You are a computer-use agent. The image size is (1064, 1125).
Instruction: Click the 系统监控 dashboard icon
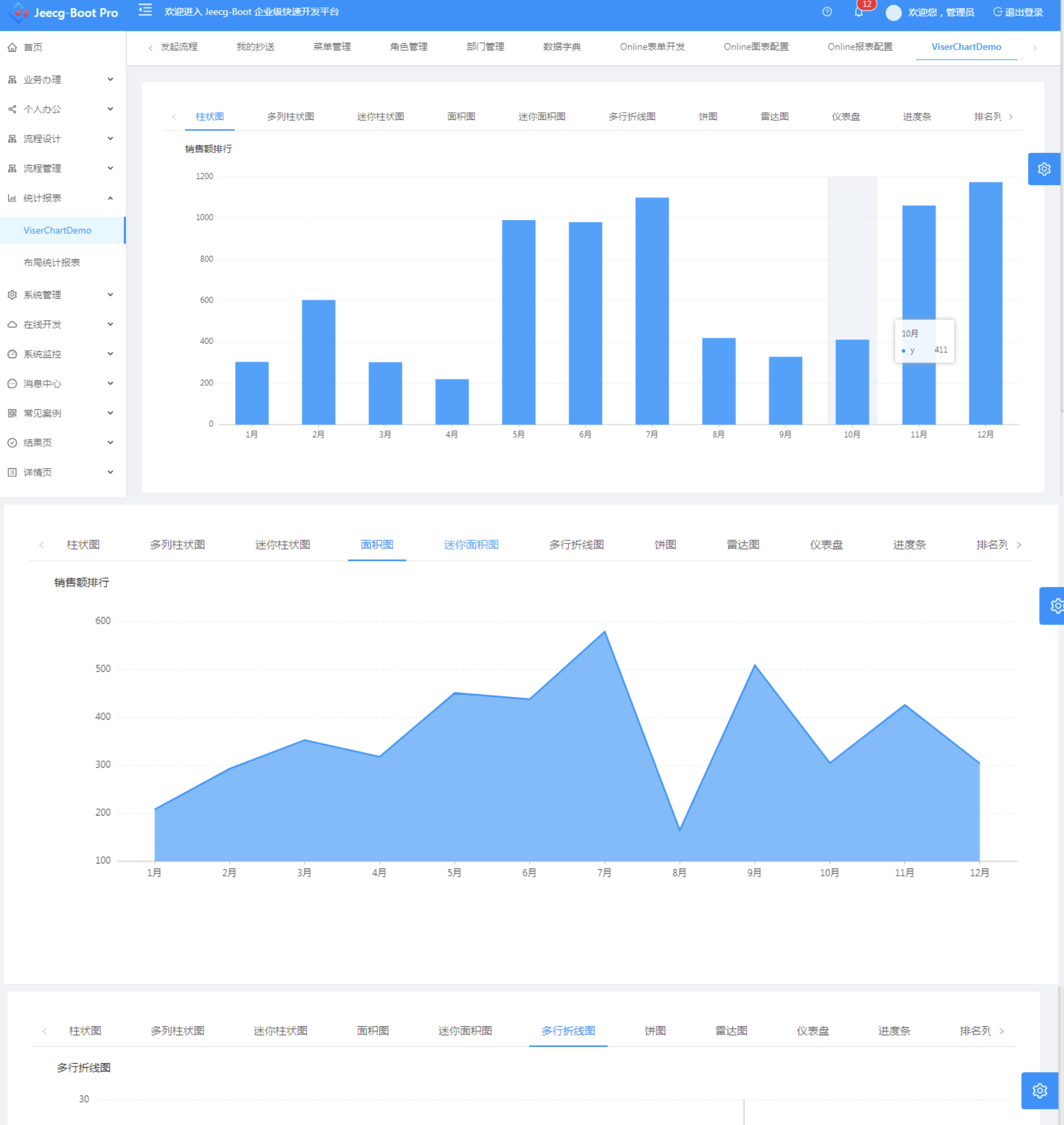point(12,354)
